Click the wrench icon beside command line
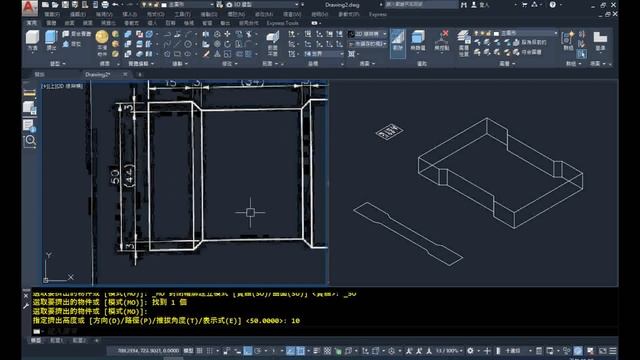The width and height of the screenshot is (640, 360). click(x=26, y=306)
